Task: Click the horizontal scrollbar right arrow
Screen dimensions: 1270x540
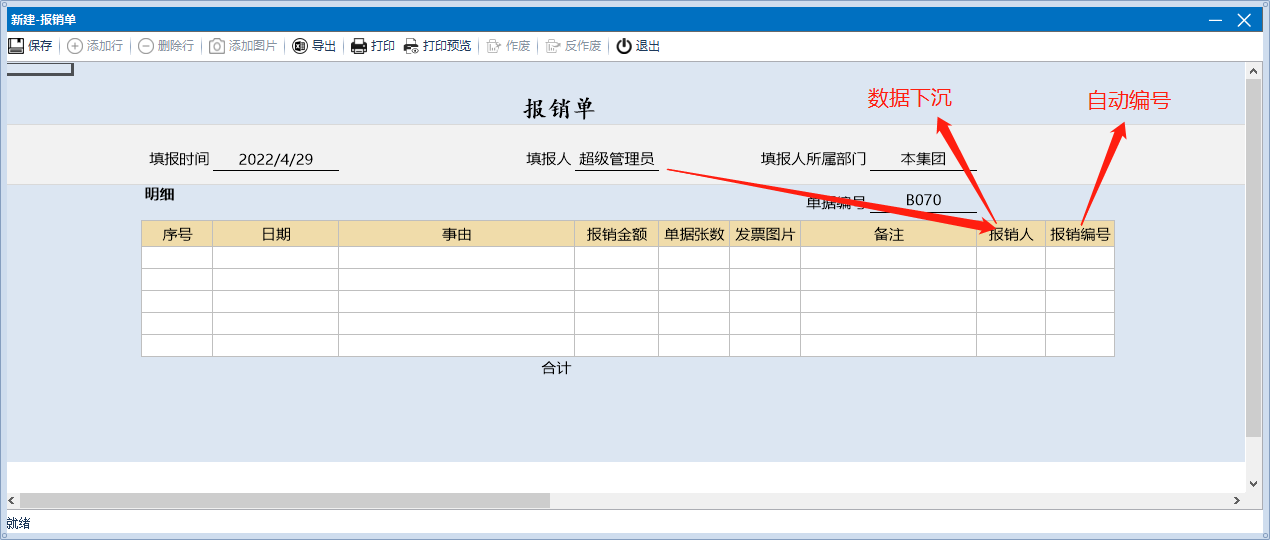Action: point(1239,500)
